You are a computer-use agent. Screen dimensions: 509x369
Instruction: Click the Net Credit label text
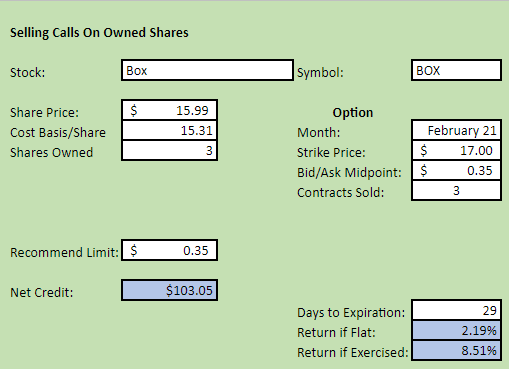[x=42, y=293]
